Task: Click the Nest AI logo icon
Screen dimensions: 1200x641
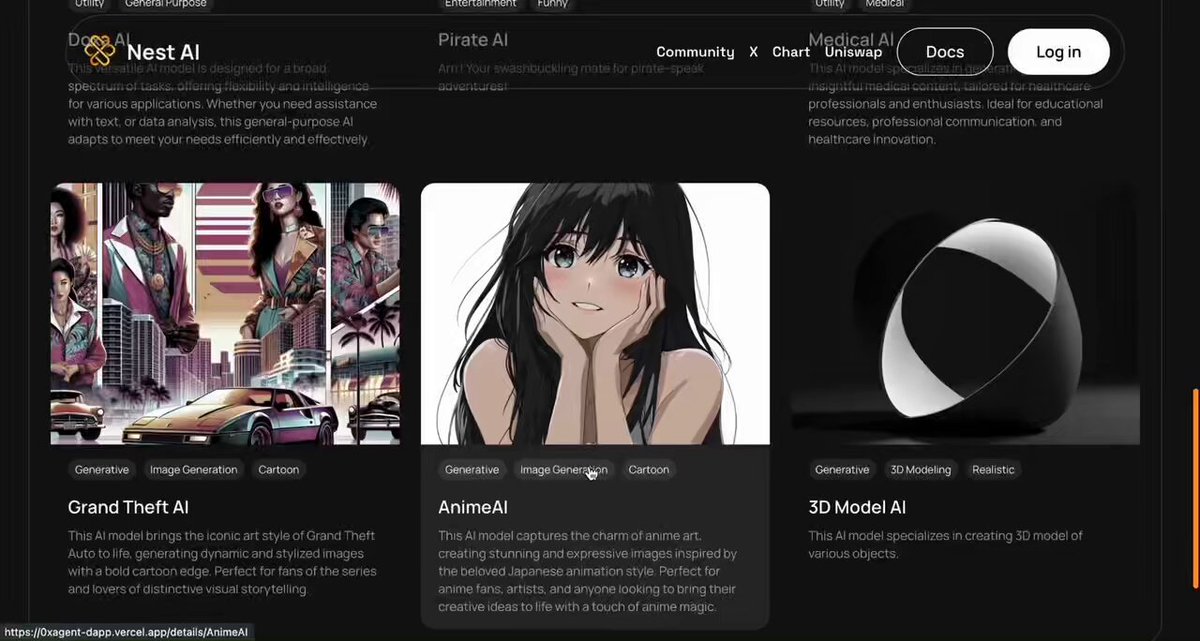Action: coord(100,51)
